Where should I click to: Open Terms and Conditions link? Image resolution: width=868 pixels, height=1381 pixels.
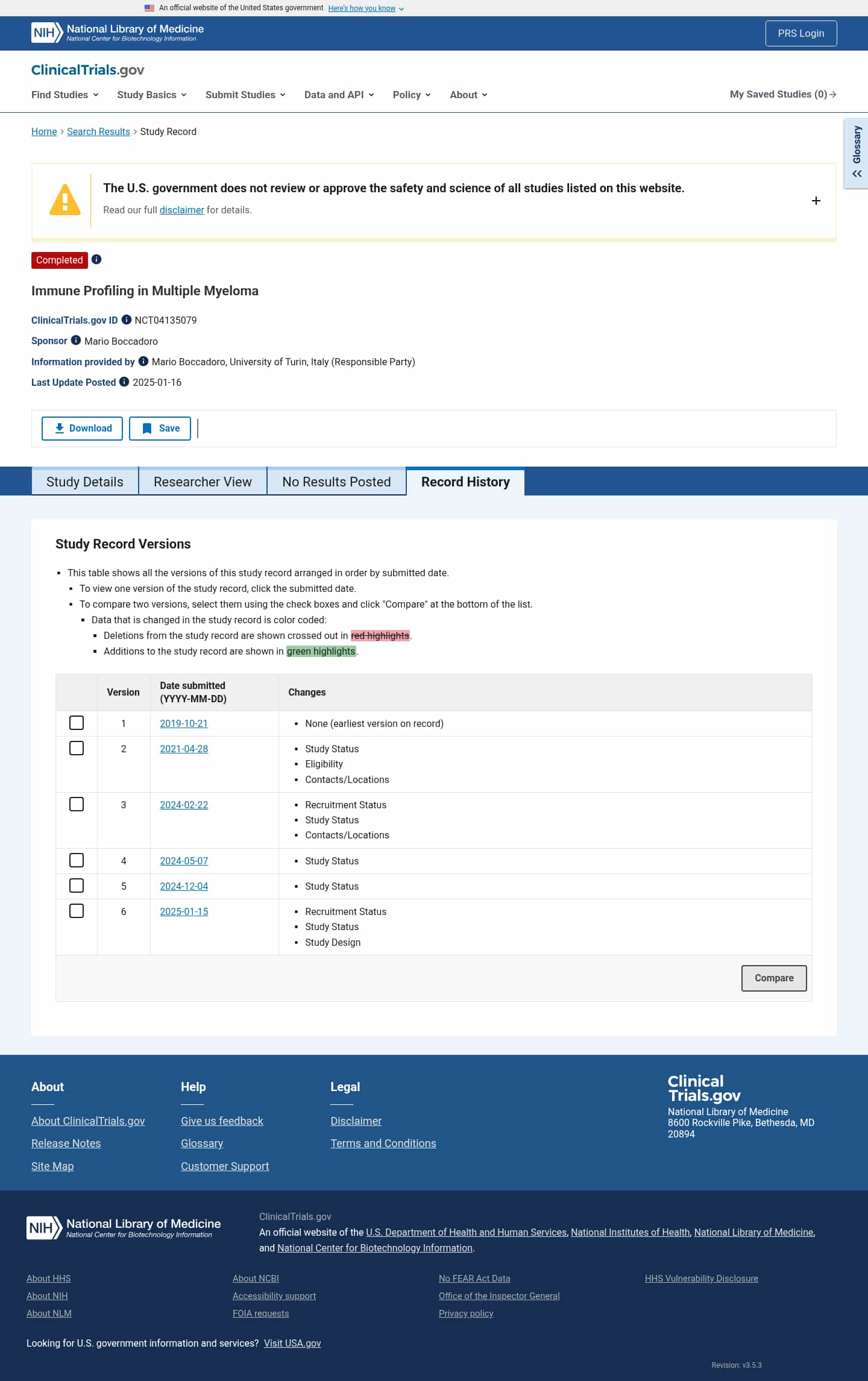pos(383,1143)
